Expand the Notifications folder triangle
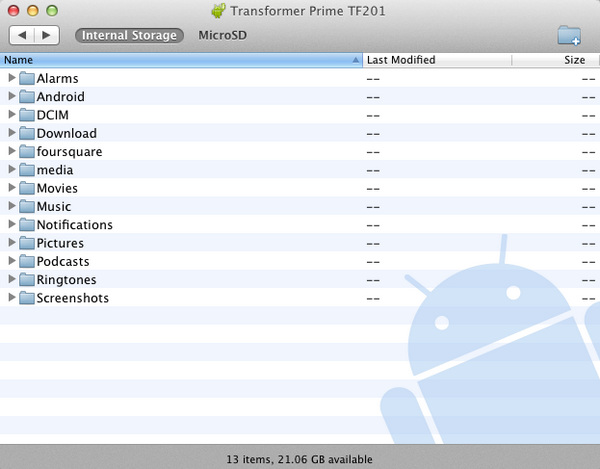The width and height of the screenshot is (600, 469). coord(12,224)
